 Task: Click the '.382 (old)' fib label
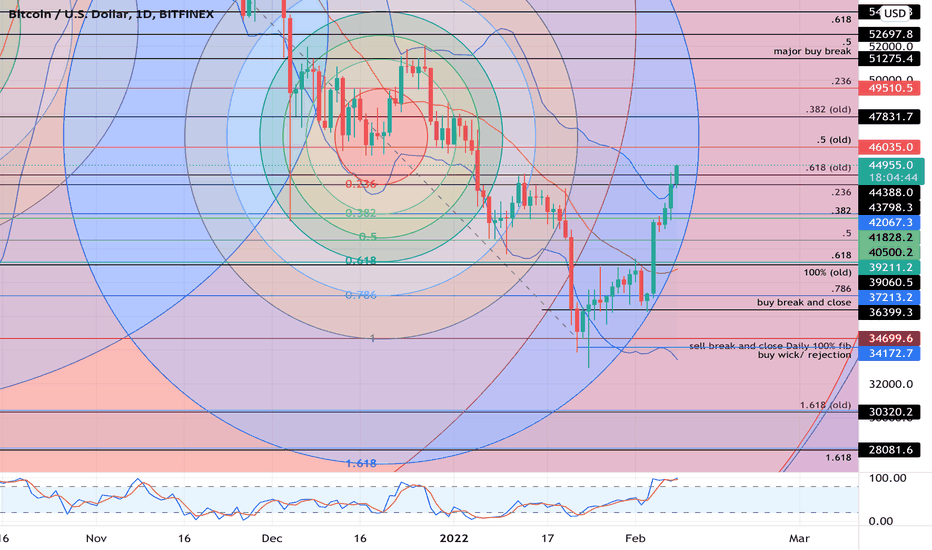pos(828,109)
